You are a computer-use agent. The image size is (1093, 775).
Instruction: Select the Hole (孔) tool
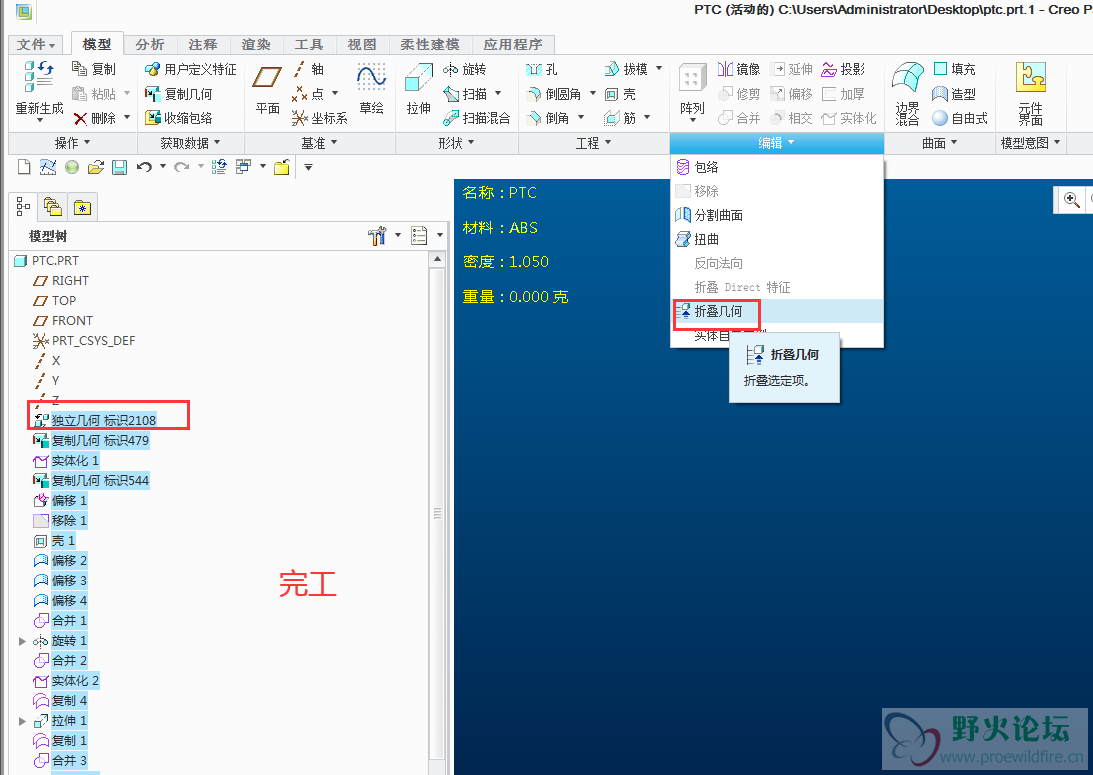pyautogui.click(x=542, y=69)
